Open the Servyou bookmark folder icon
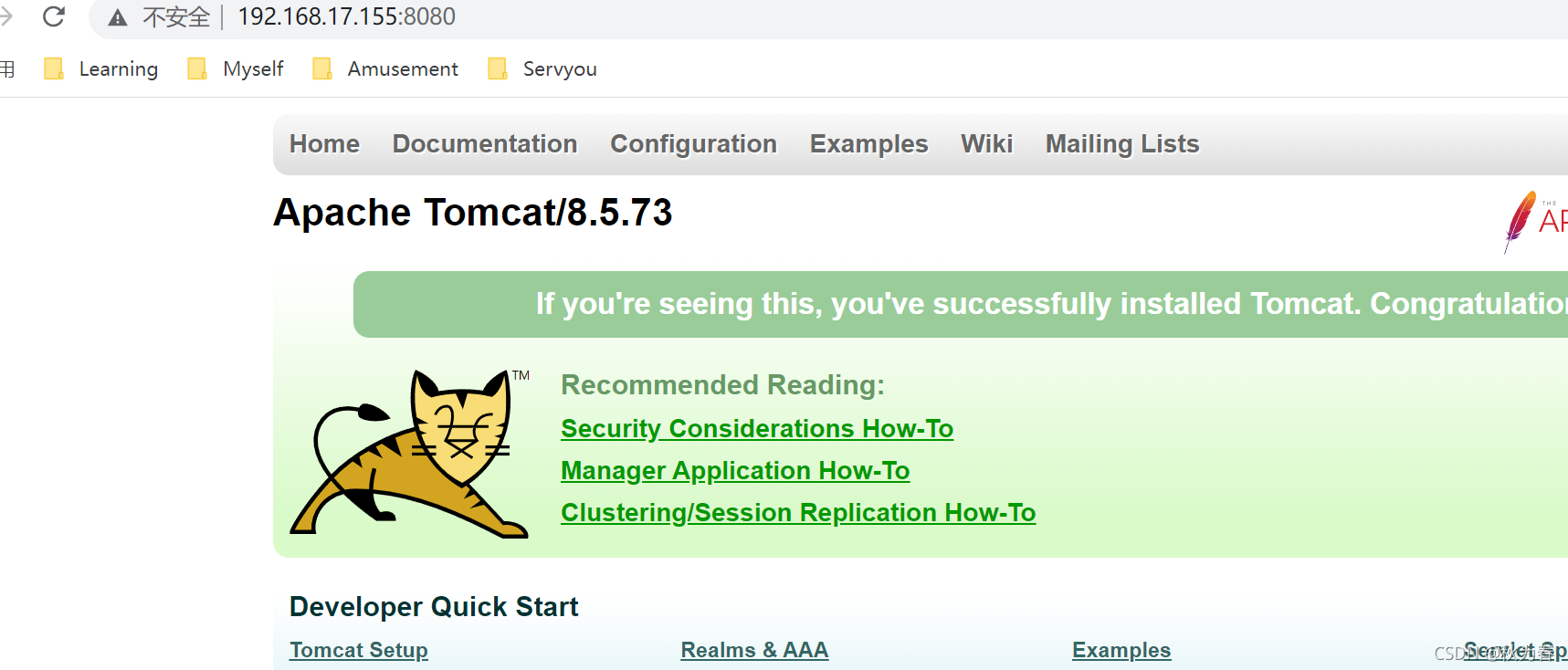This screenshot has height=670, width=1568. 498,68
